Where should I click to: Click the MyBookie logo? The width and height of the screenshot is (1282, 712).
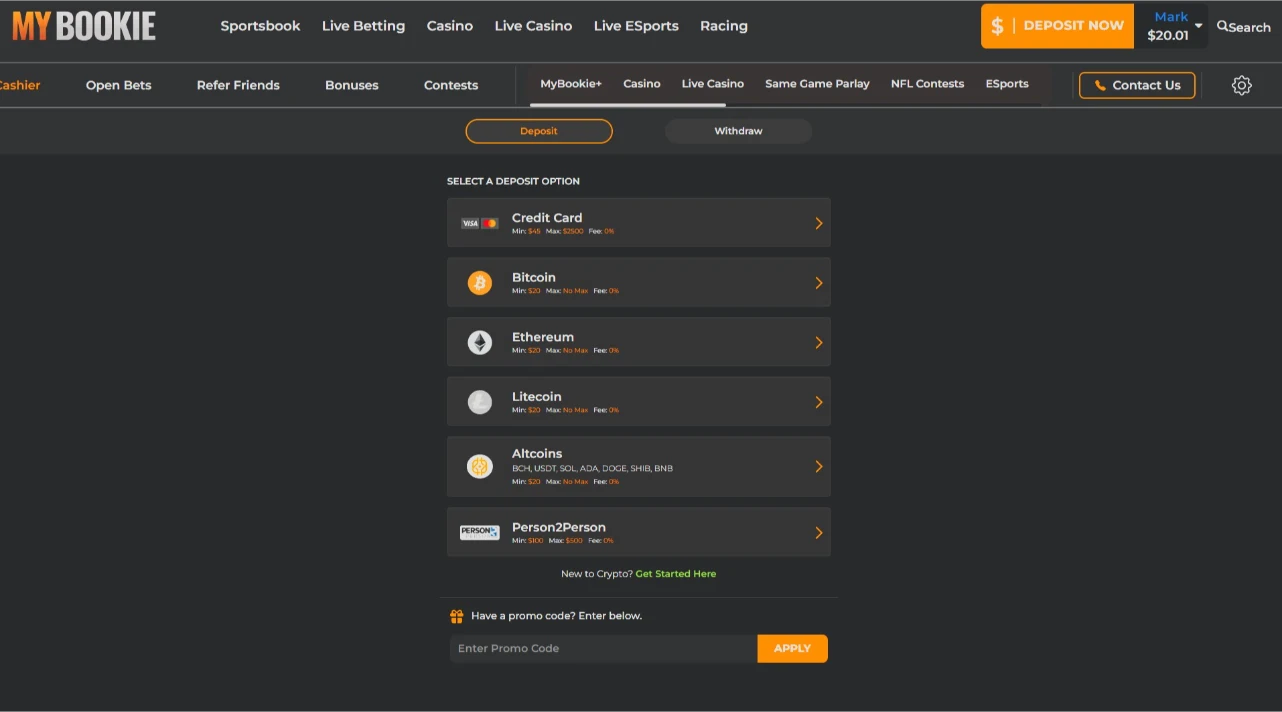coord(84,26)
